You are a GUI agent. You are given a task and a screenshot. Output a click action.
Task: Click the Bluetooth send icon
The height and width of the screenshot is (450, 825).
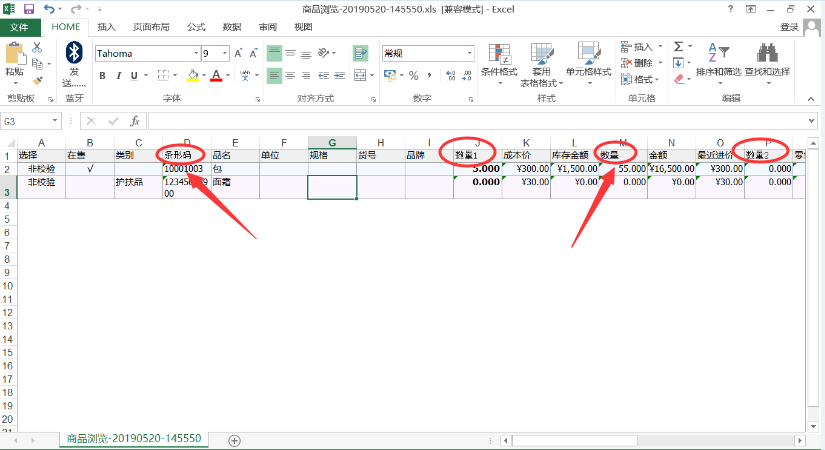[x=73, y=53]
